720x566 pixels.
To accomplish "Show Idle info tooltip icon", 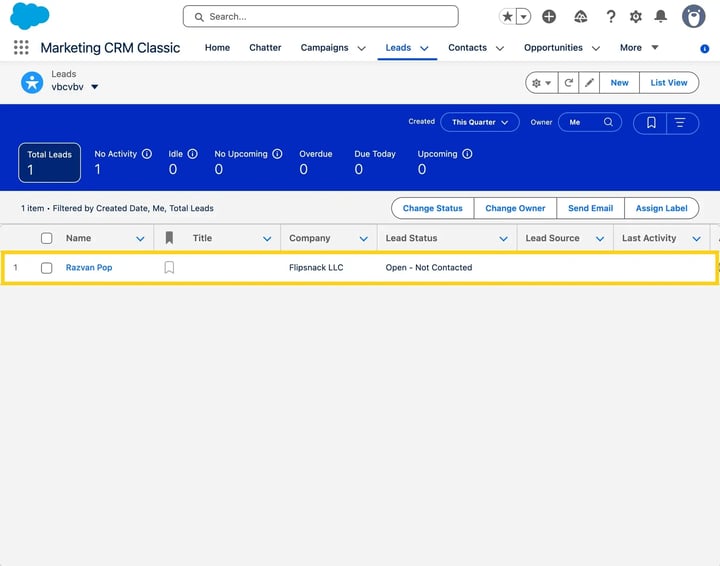I will (x=193, y=154).
